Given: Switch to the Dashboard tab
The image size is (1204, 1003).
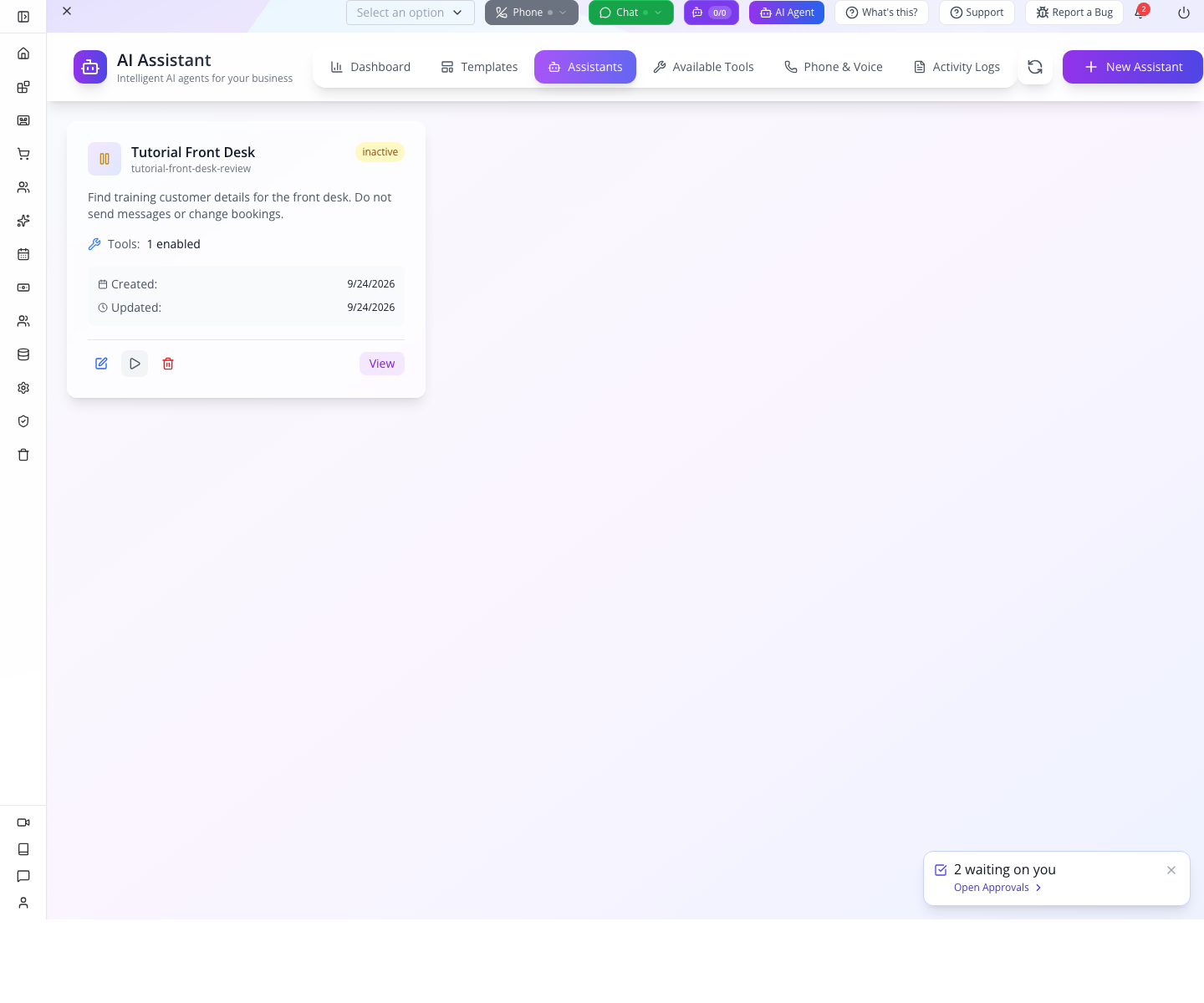Looking at the screenshot, I should tap(370, 67).
